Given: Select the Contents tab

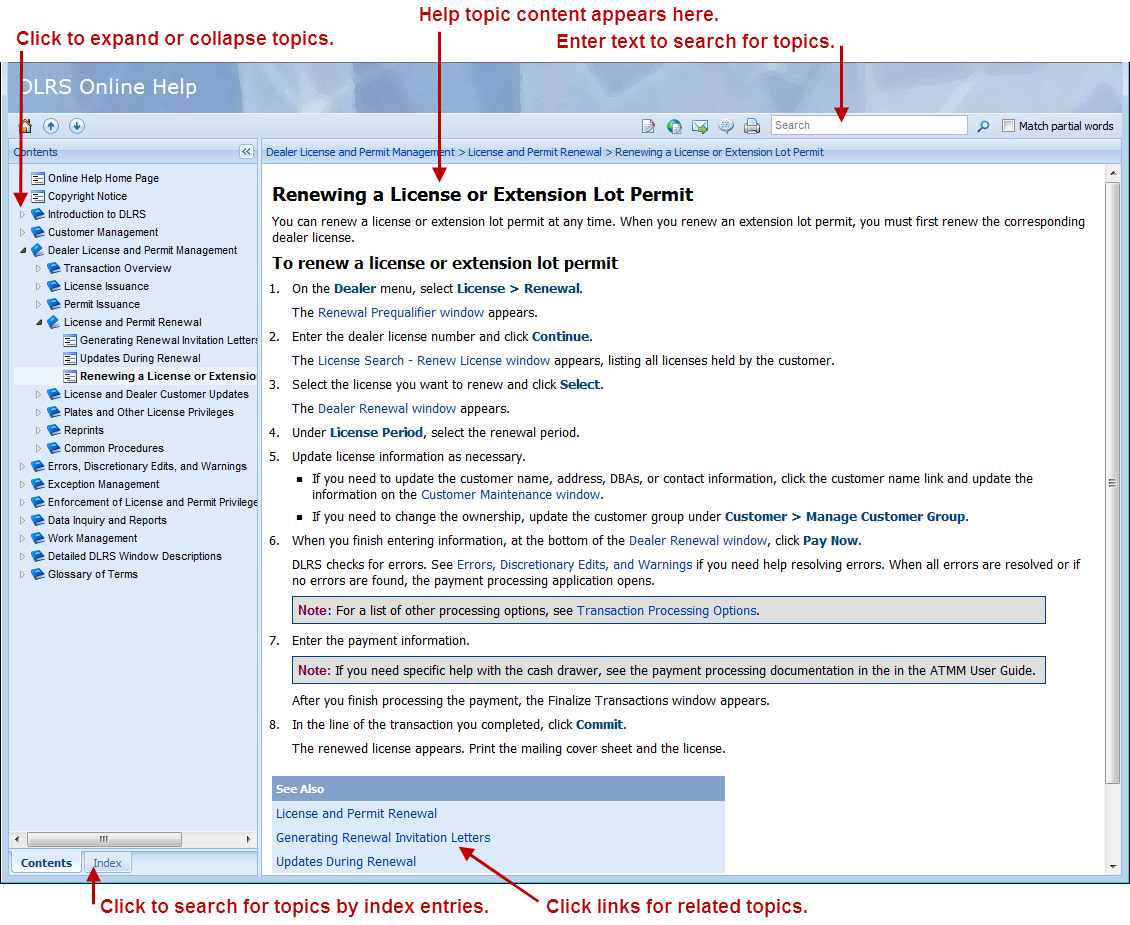Looking at the screenshot, I should pos(46,863).
